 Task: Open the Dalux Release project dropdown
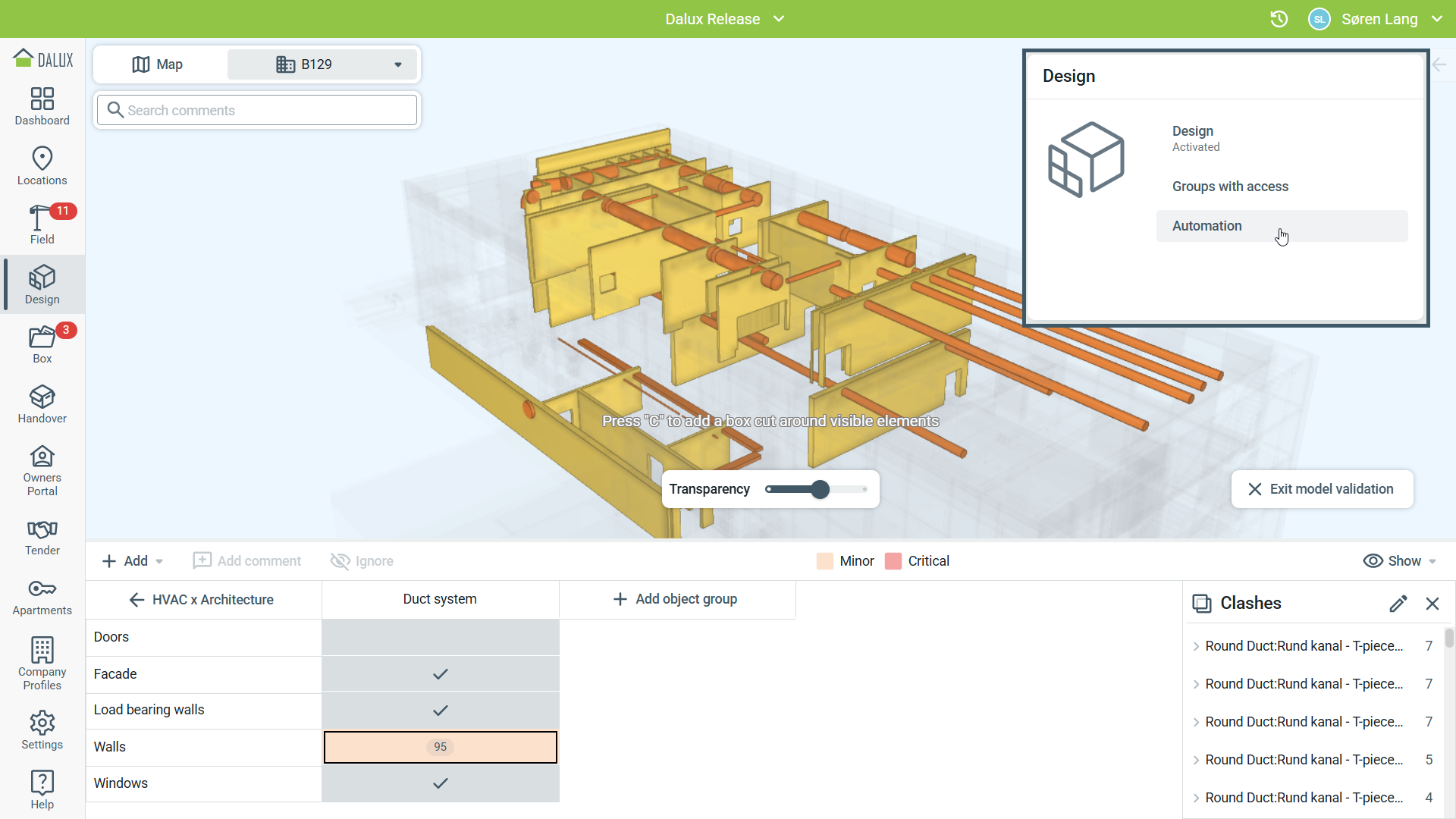click(x=724, y=19)
